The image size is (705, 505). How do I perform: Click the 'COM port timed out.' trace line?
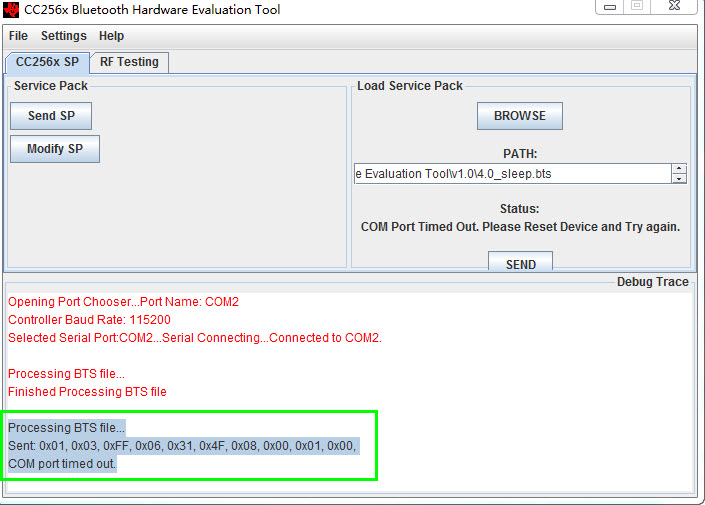click(x=62, y=464)
